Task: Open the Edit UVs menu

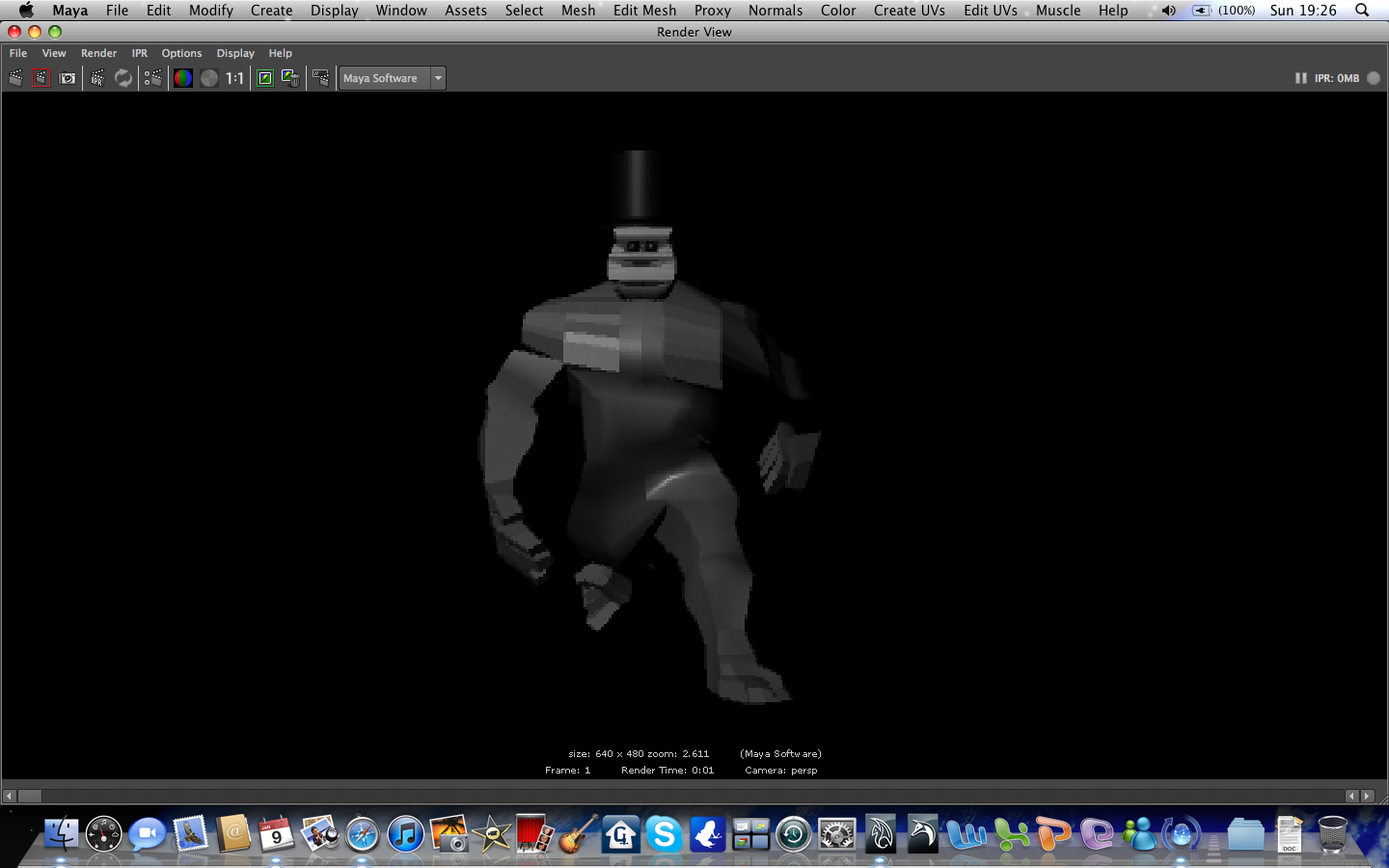Action: click(991, 11)
